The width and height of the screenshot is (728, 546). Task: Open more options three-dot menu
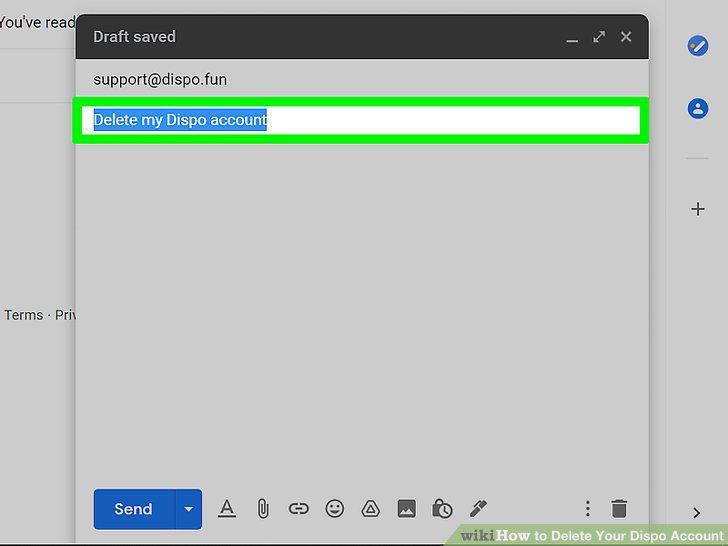coord(588,509)
